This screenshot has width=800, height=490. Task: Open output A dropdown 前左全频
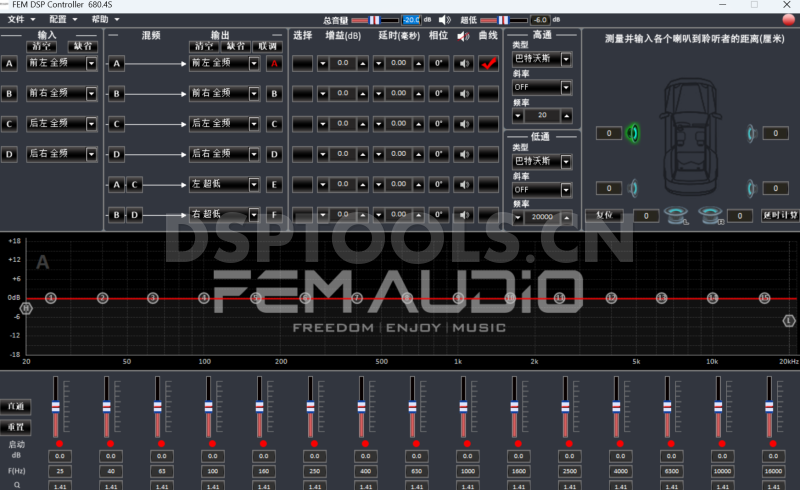[224, 63]
